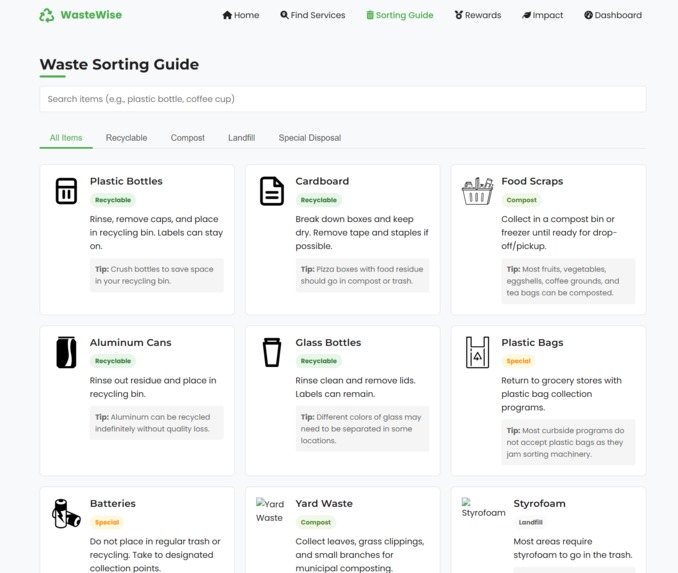Image resolution: width=678 pixels, height=573 pixels.
Task: Click the Waste Sorting Guide heading
Action: [x=119, y=64]
